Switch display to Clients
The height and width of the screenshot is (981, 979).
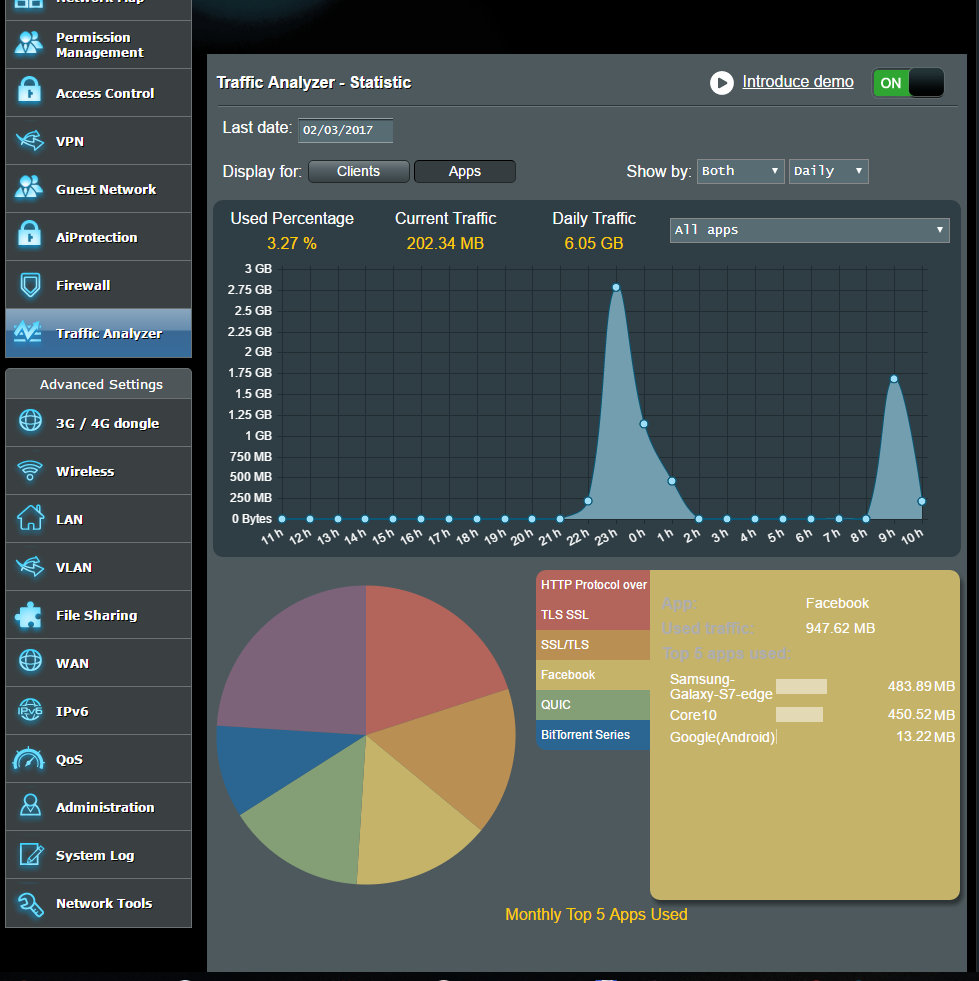click(x=358, y=171)
